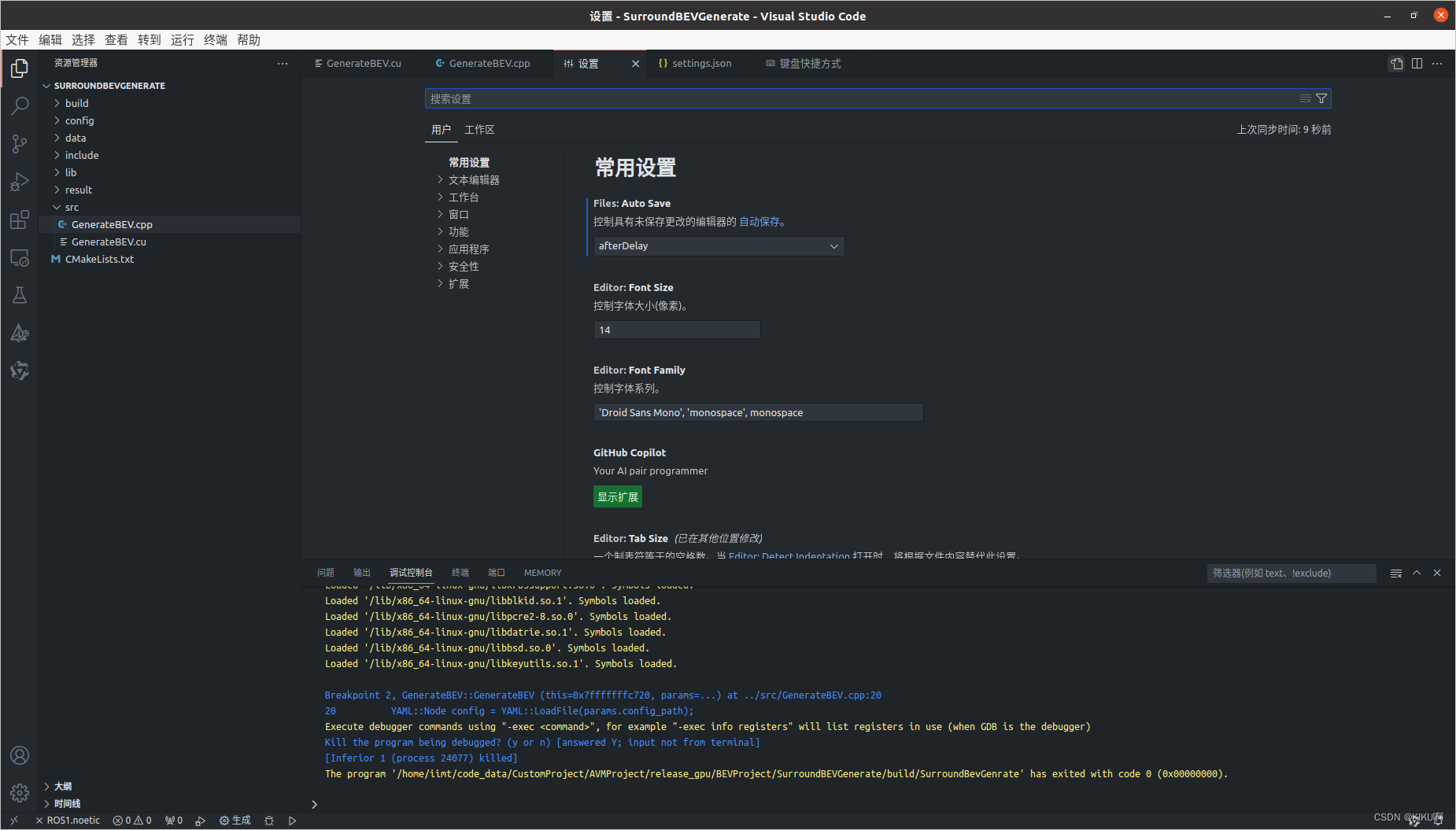Open the Run and Debug view
Screen dimensions: 1456x830
pos(19,182)
